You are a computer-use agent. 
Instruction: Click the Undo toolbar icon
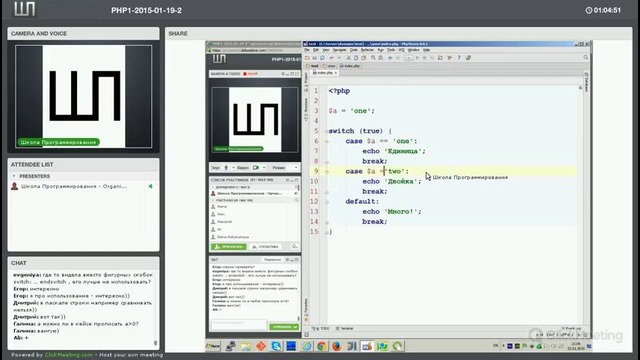(332, 58)
